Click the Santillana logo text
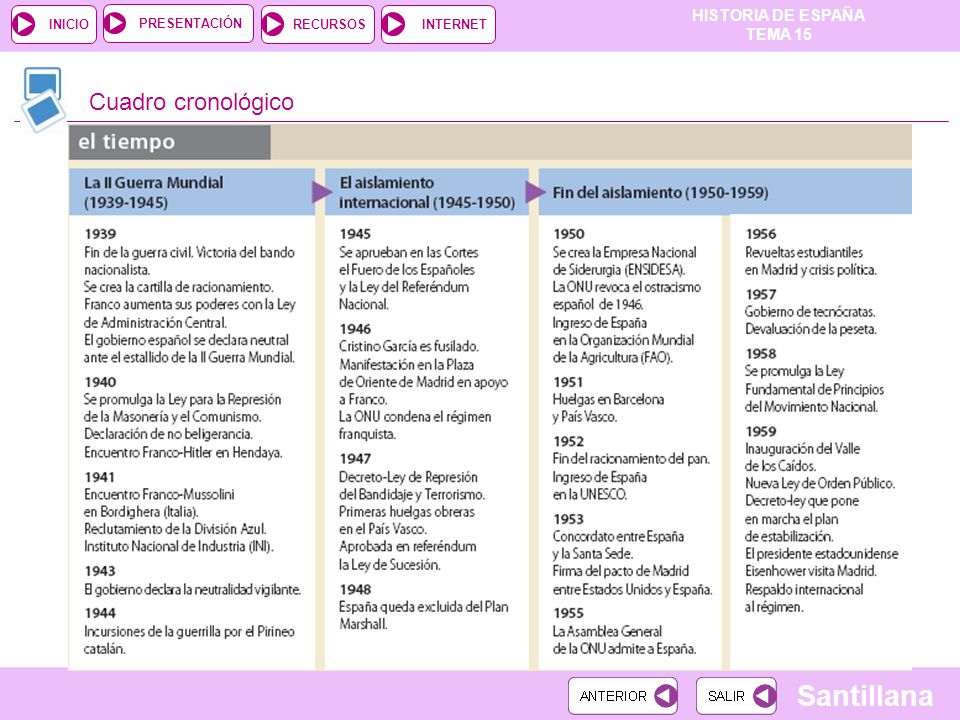Screen dimensions: 960x720 click(865, 696)
